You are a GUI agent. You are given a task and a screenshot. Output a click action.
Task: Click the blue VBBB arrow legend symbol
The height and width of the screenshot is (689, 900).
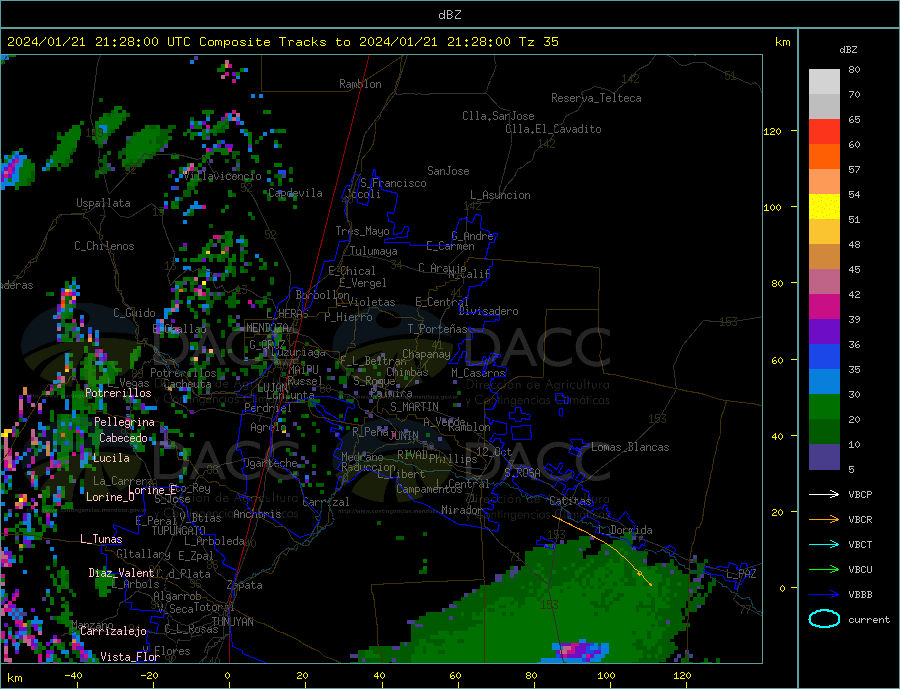pyautogui.click(x=824, y=594)
